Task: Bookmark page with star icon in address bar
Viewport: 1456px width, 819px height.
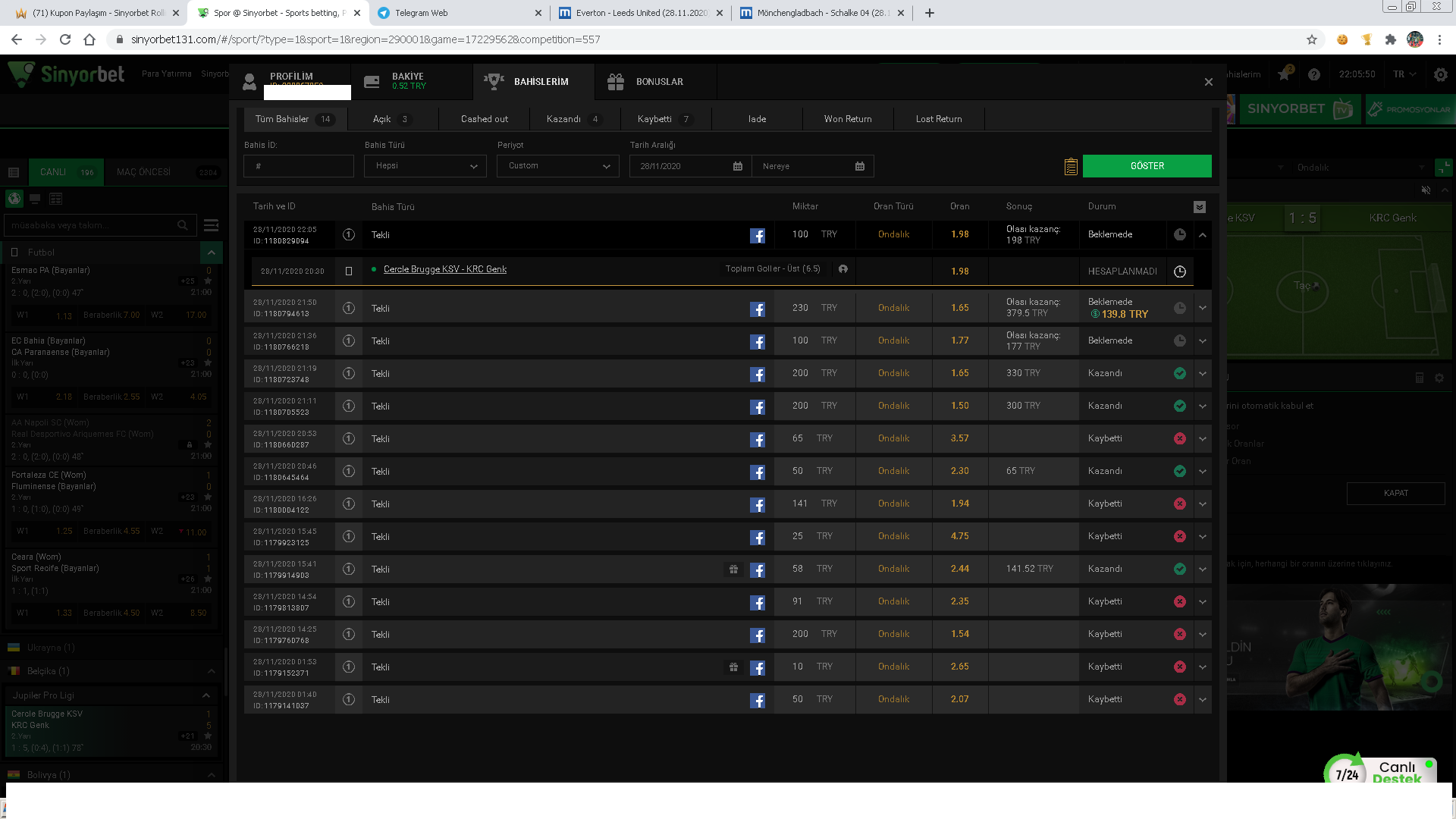Action: [1312, 39]
